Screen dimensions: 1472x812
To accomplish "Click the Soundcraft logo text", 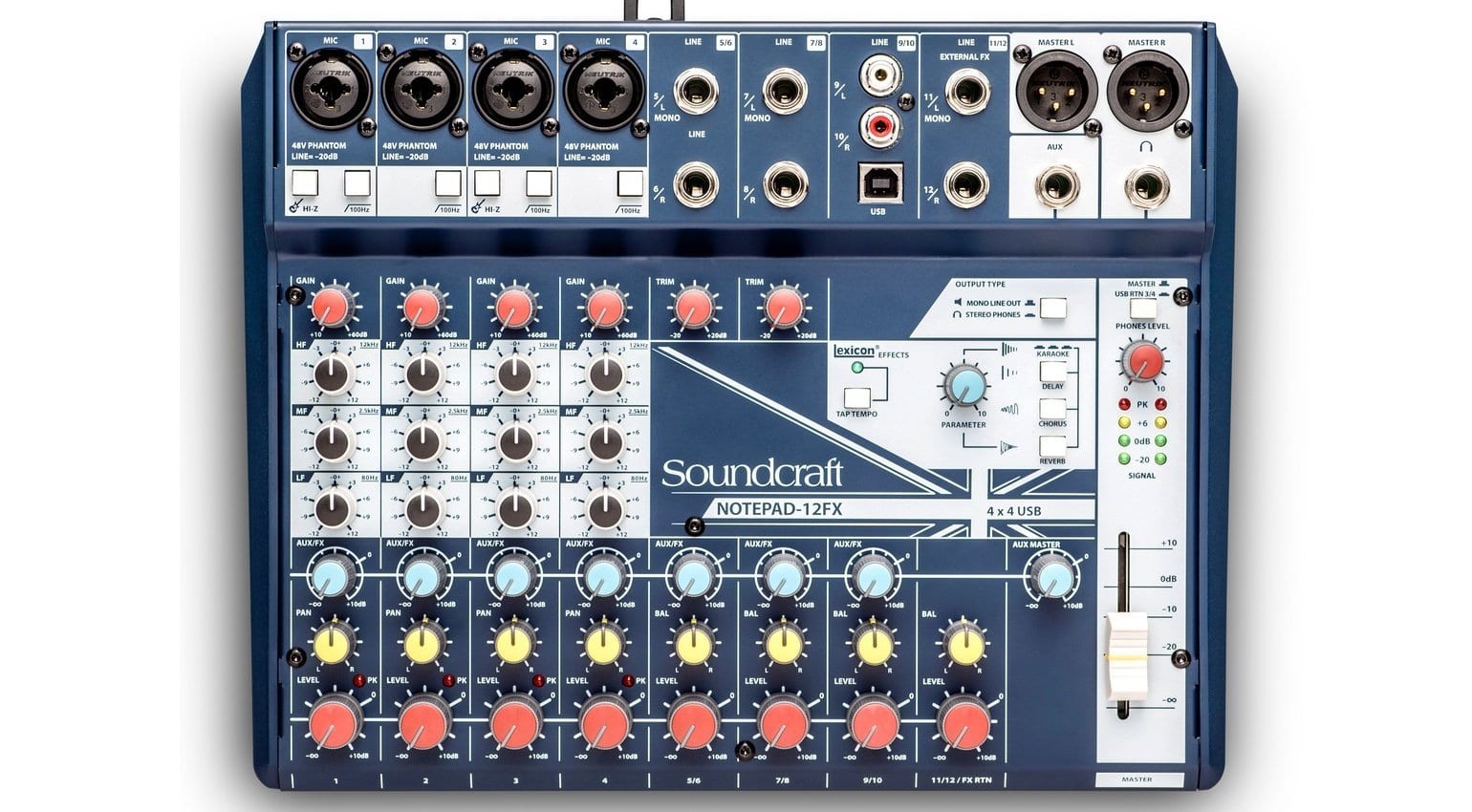I will [x=752, y=474].
